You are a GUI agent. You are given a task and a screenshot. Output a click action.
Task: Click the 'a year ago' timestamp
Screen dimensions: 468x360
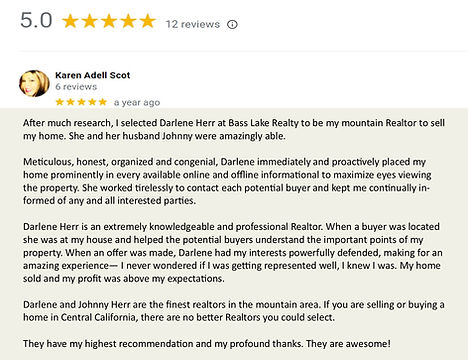point(137,102)
